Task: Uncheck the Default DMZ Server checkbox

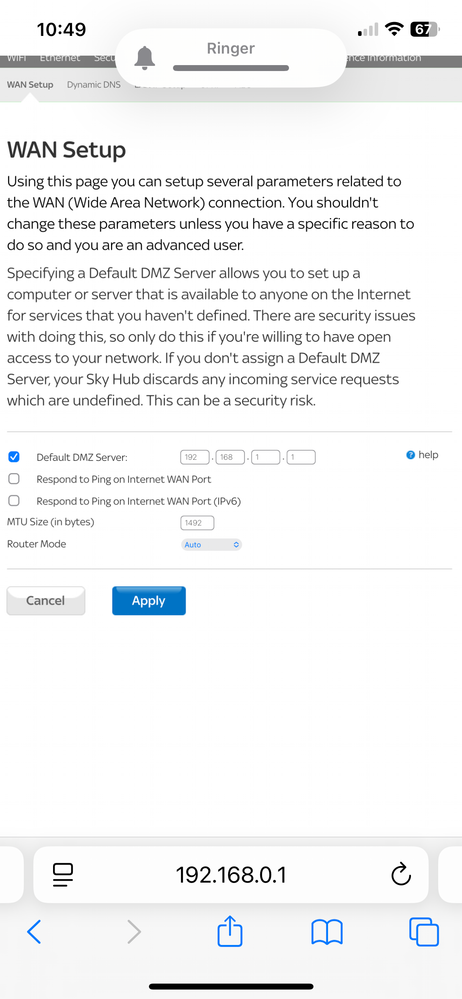Action: coord(13,457)
